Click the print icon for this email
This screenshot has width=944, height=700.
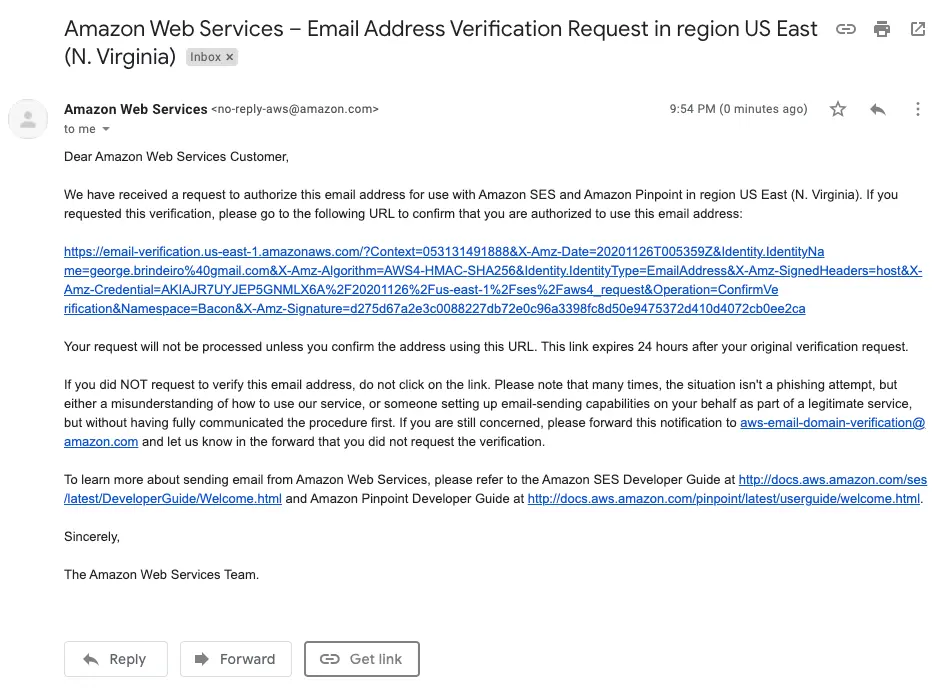(882, 29)
